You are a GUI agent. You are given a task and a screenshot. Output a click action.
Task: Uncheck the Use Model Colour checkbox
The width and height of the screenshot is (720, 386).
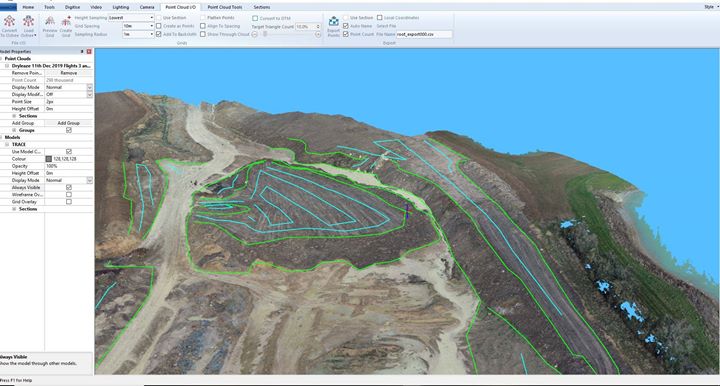pyautogui.click(x=69, y=151)
